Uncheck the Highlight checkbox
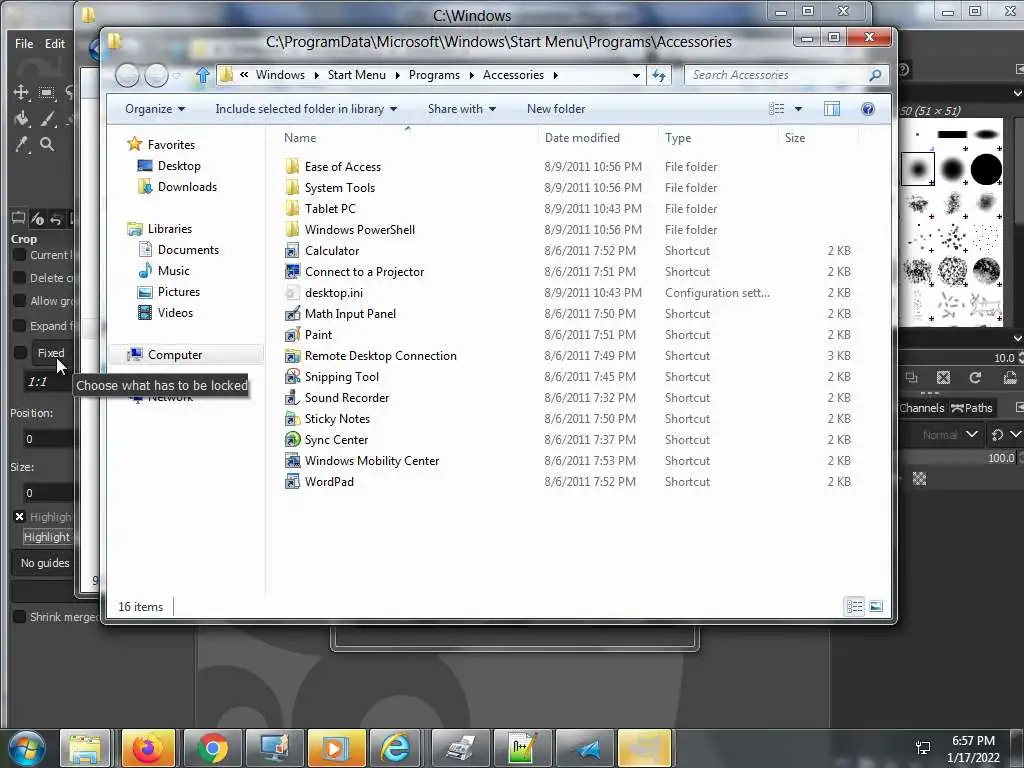The height and width of the screenshot is (768, 1024). (x=20, y=517)
